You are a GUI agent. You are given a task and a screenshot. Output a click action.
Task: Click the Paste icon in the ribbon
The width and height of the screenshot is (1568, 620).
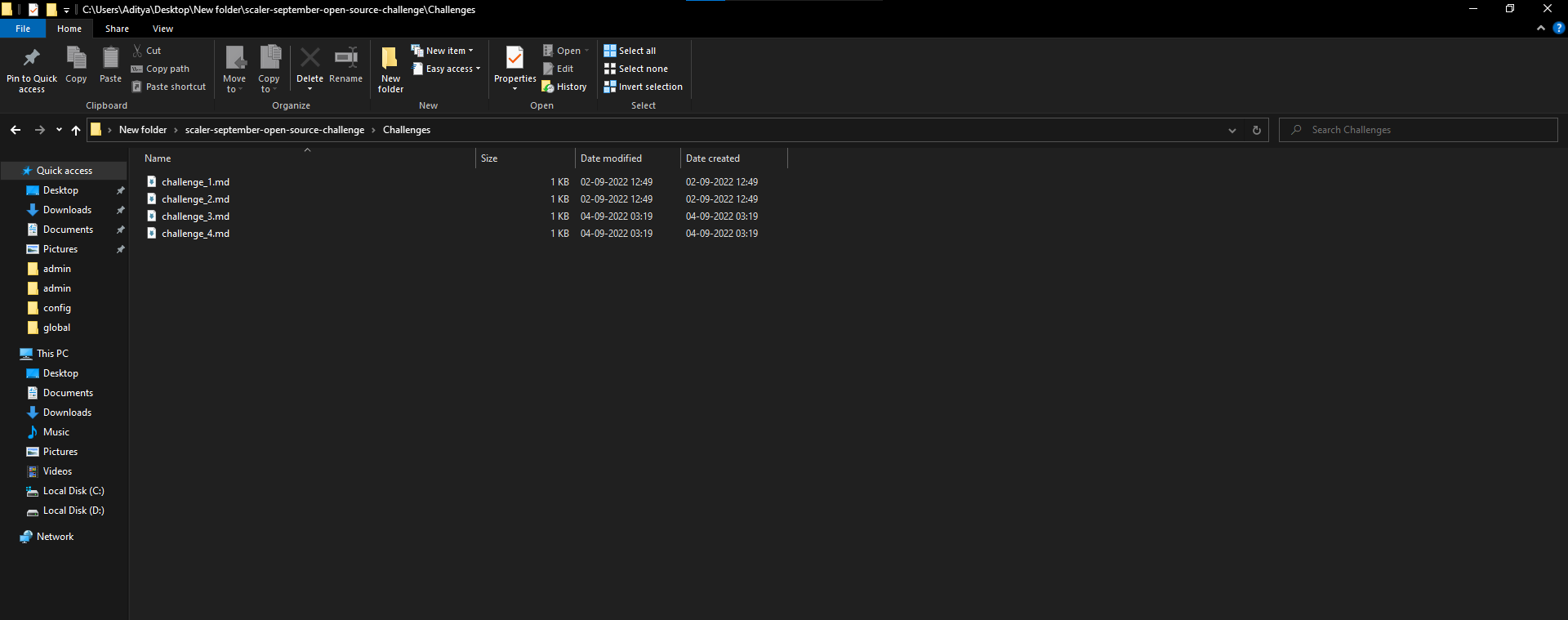pyautogui.click(x=110, y=58)
